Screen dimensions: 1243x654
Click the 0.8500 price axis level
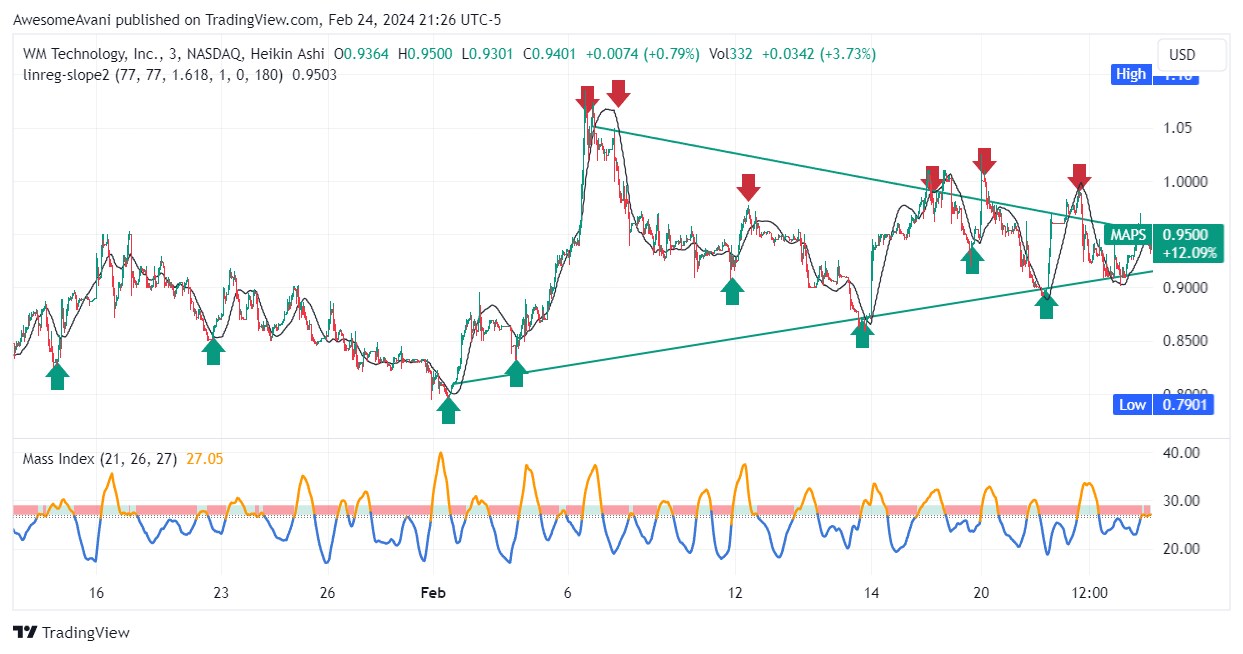(x=1183, y=341)
